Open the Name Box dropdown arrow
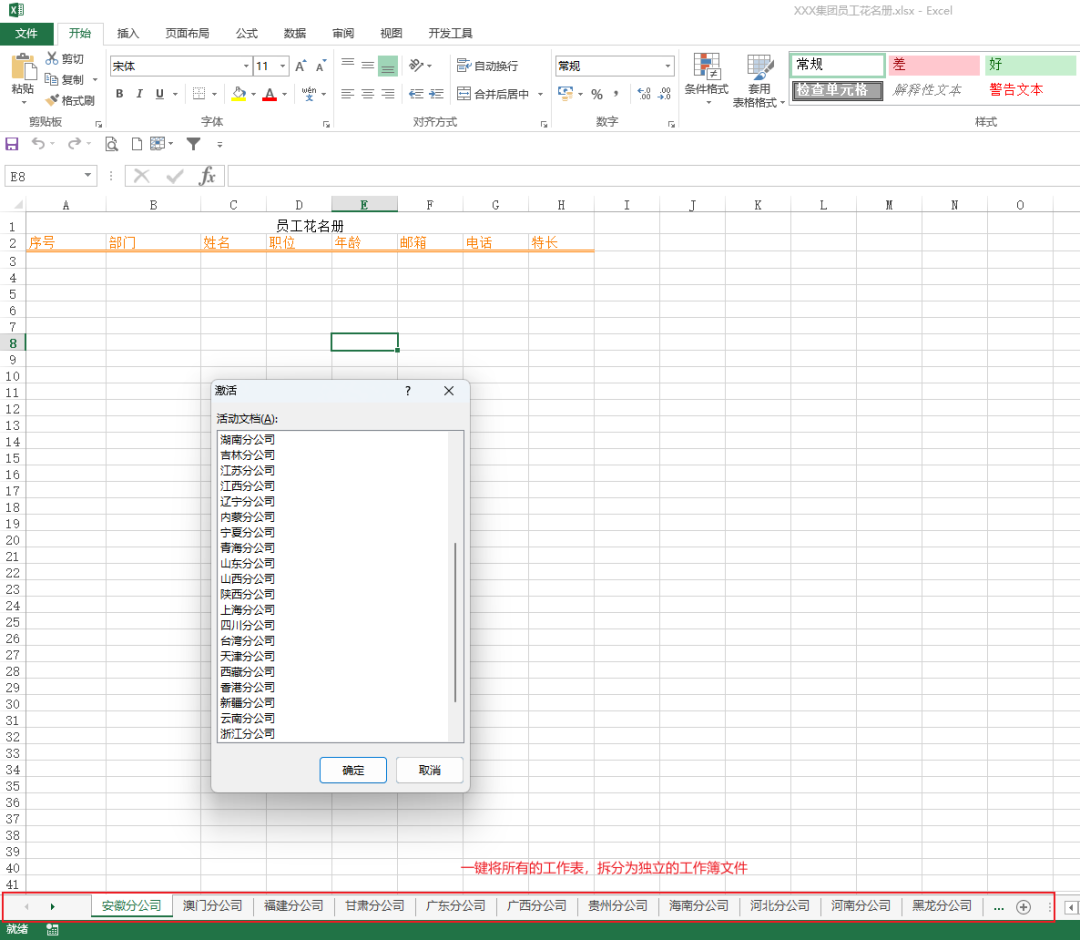This screenshot has height=940, width=1080. [x=88, y=176]
